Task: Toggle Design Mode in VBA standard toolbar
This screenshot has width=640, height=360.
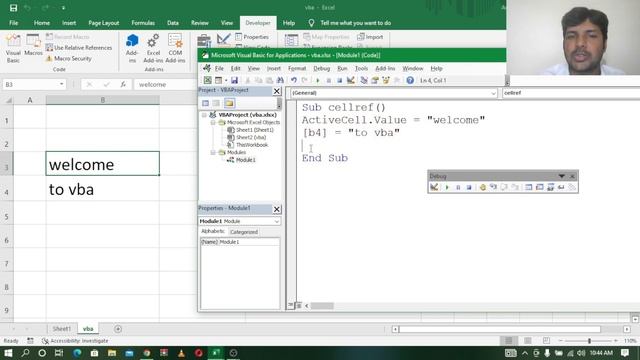Action: pyautogui.click(x=350, y=80)
